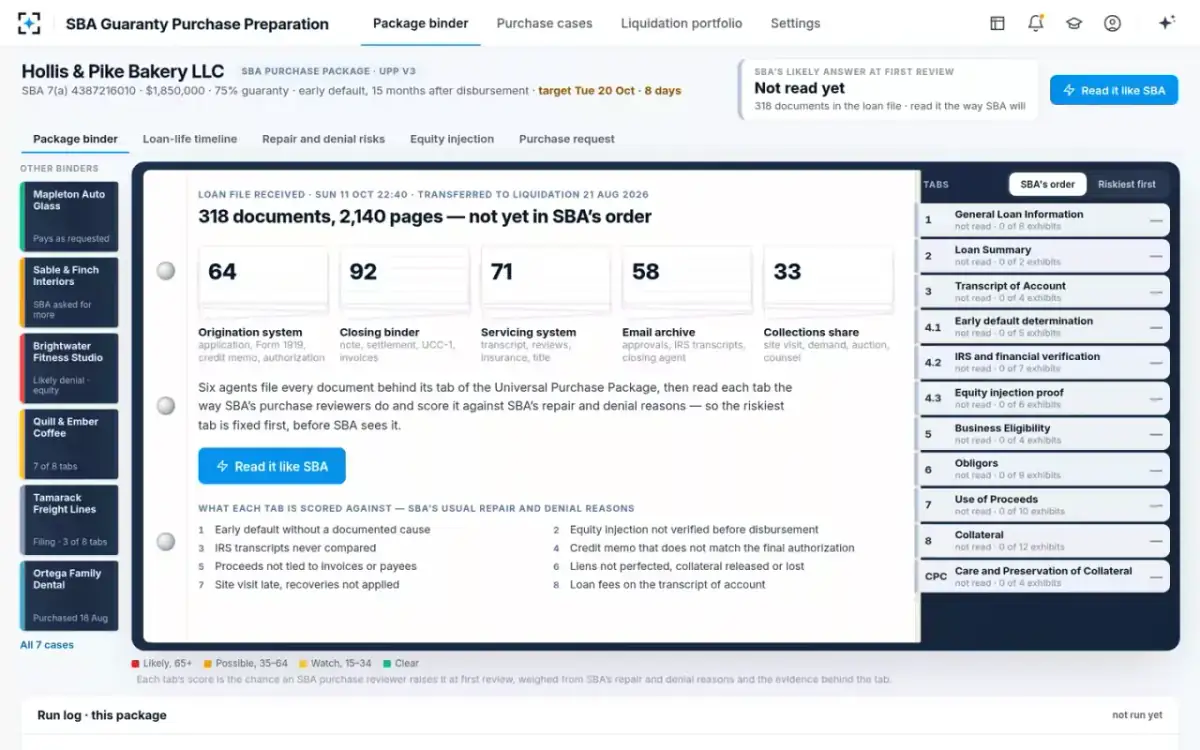This screenshot has width=1200, height=750.
Task: Select the Riskiest first sort option
Action: coord(1126,184)
